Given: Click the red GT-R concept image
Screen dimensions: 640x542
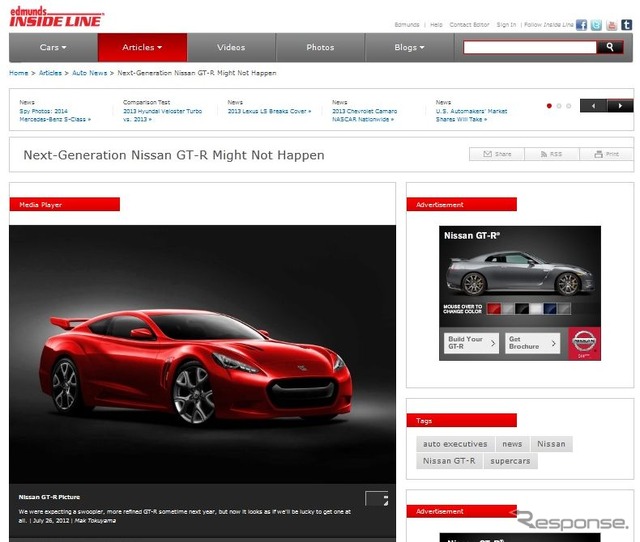Looking at the screenshot, I should (202, 354).
